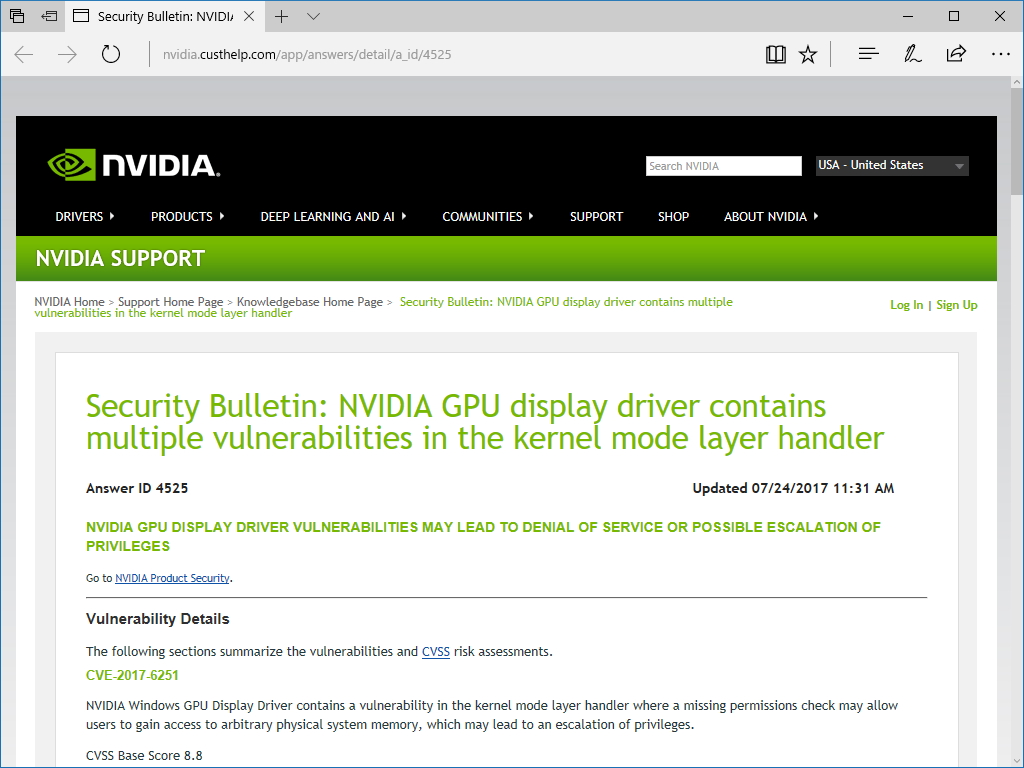Open the tabs you've set aside icon

(x=17, y=16)
